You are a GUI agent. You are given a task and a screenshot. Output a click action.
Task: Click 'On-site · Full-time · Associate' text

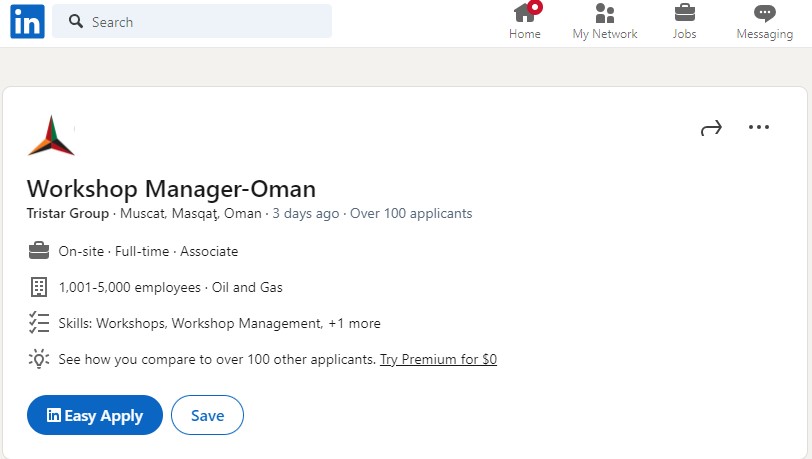click(x=148, y=251)
